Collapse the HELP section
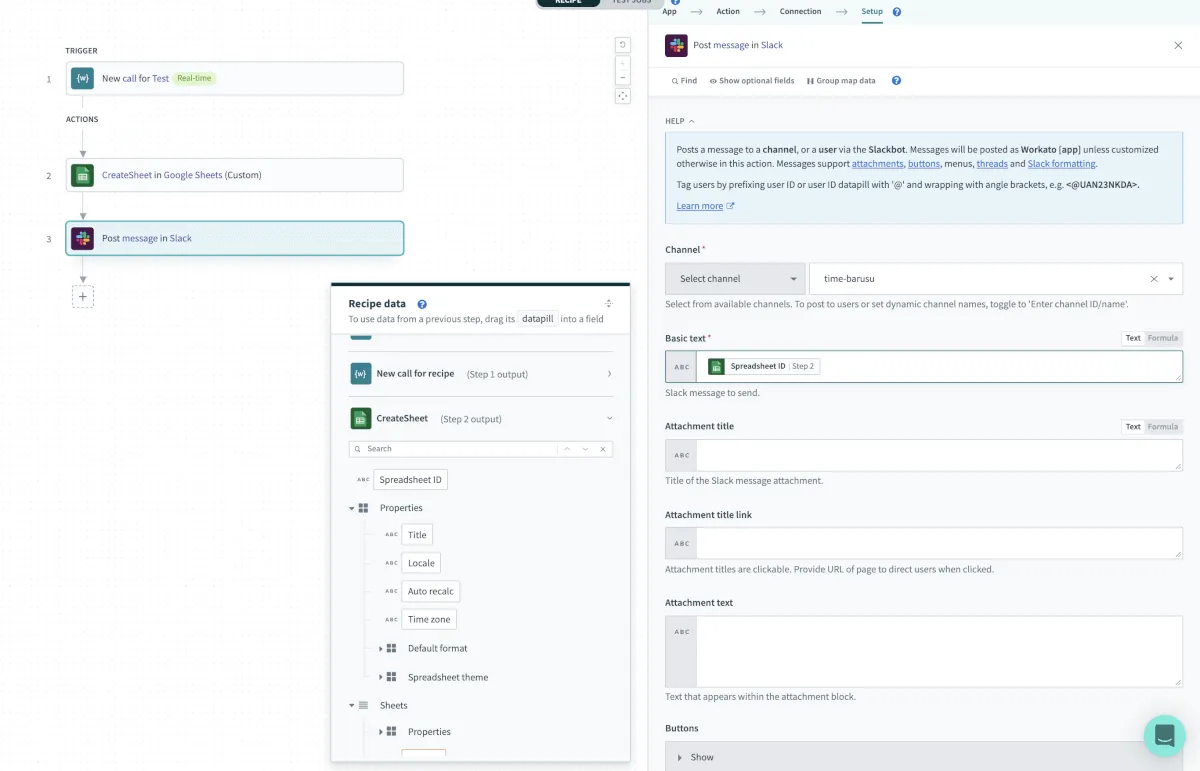Screen dimensions: 1200x771 pos(680,121)
